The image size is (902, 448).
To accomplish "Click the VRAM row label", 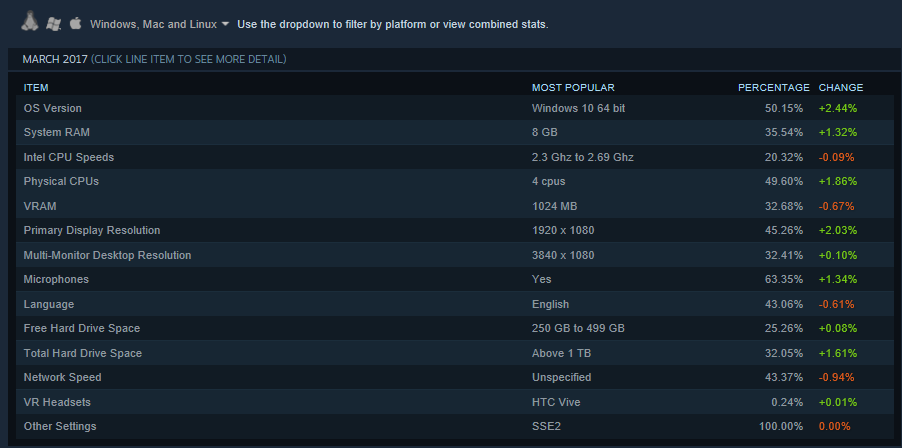I will click(39, 206).
